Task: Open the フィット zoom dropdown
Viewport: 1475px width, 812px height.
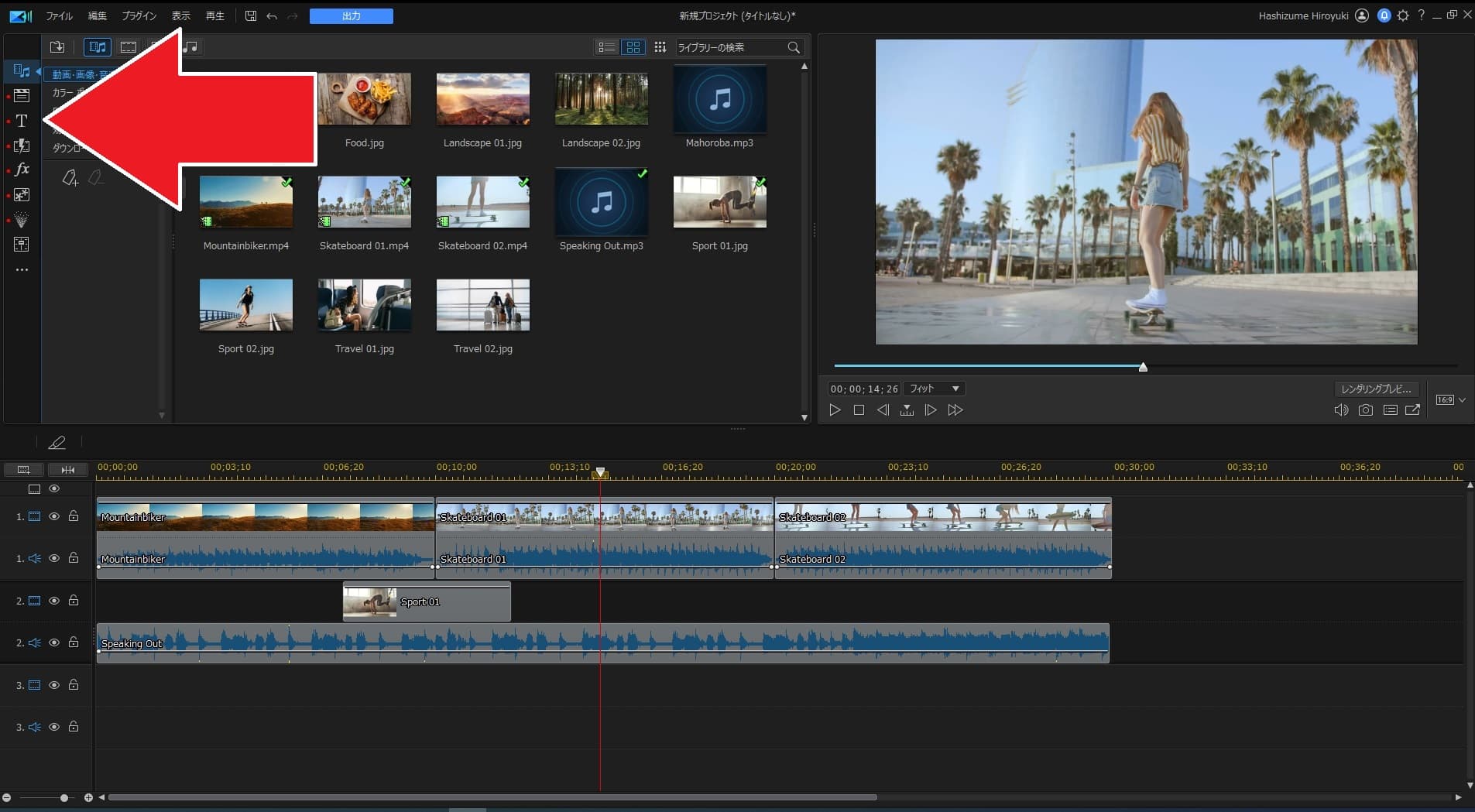Action: coord(935,389)
